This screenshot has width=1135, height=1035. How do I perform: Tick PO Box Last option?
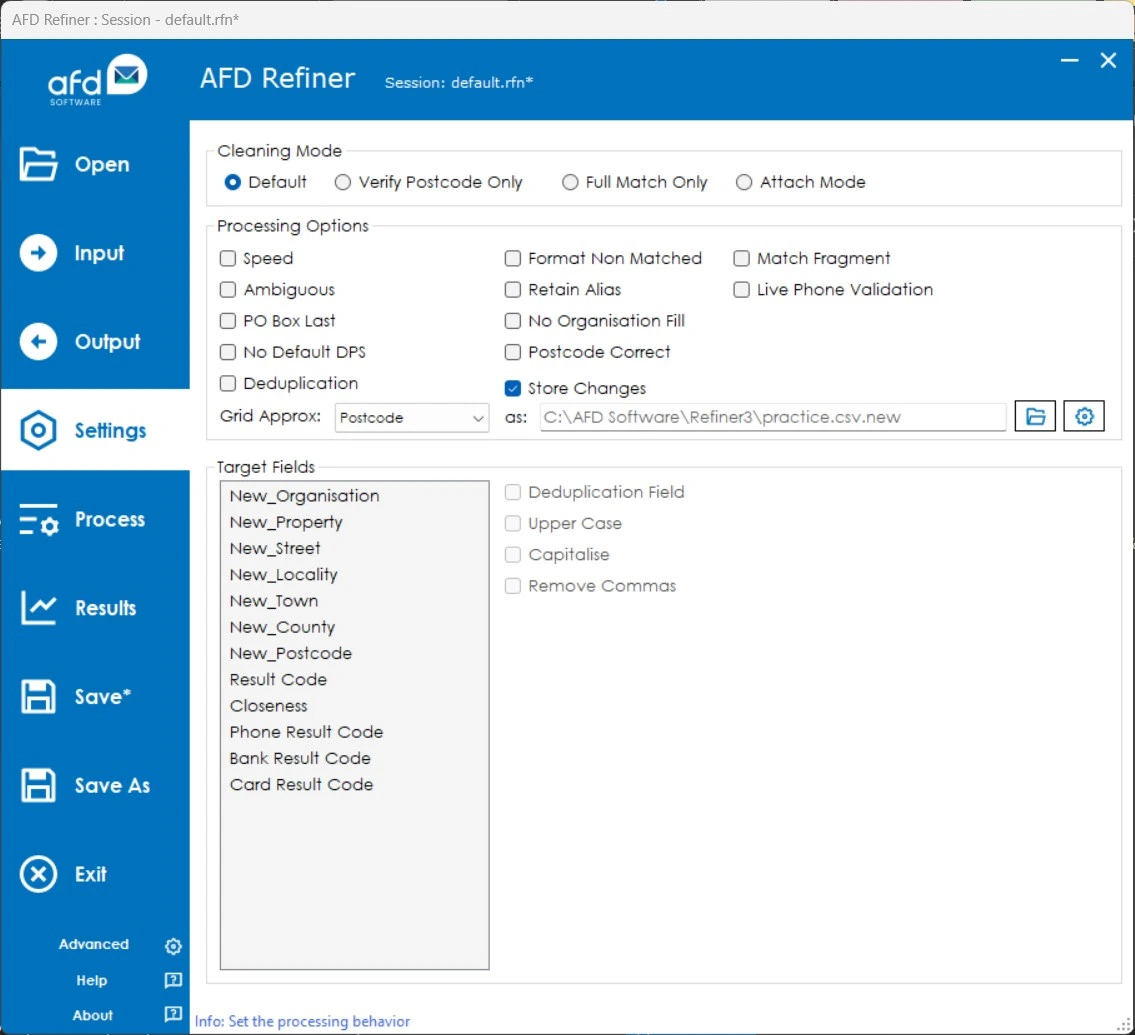(228, 321)
